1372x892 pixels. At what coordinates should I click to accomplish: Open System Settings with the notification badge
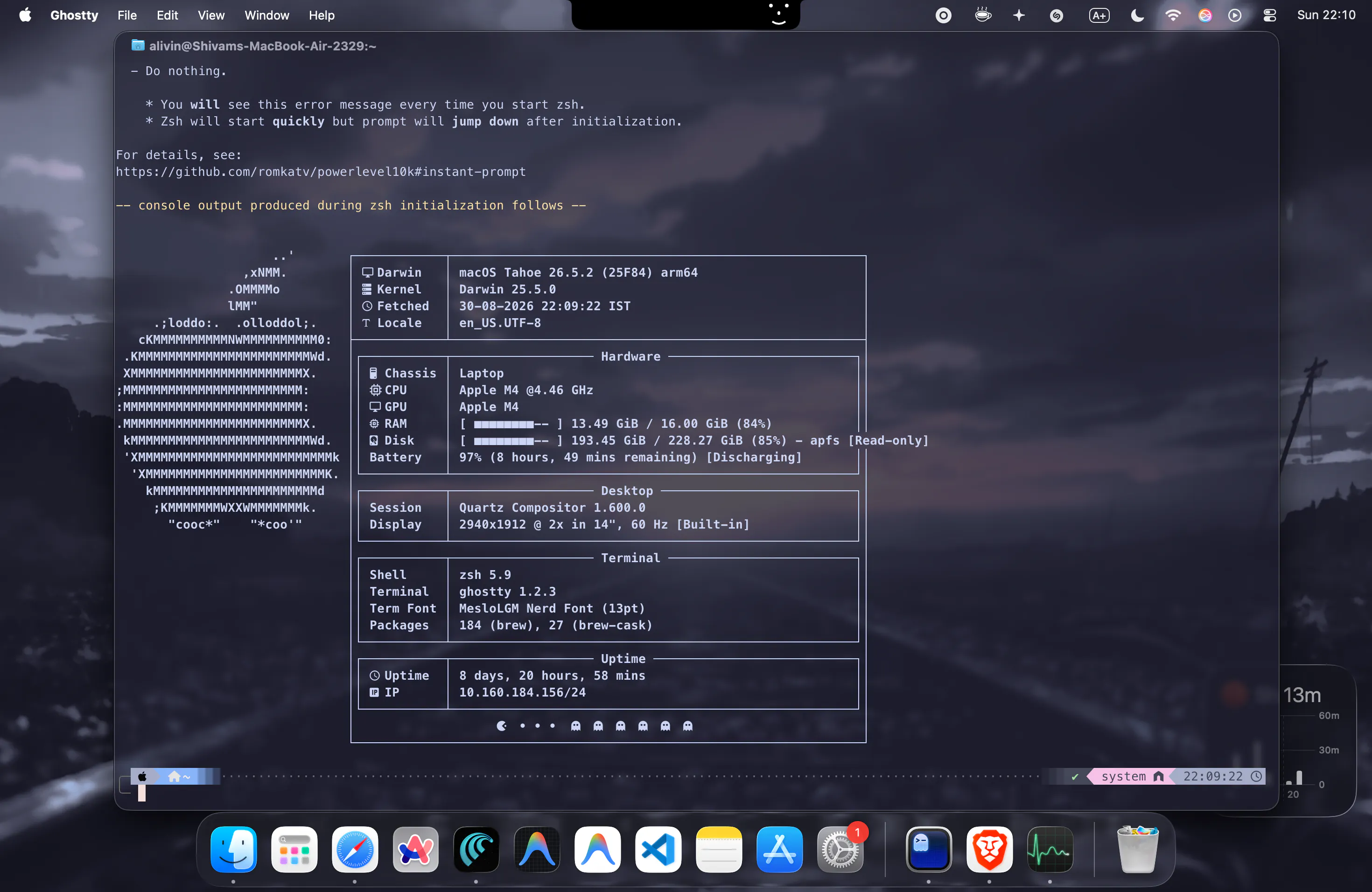(840, 850)
